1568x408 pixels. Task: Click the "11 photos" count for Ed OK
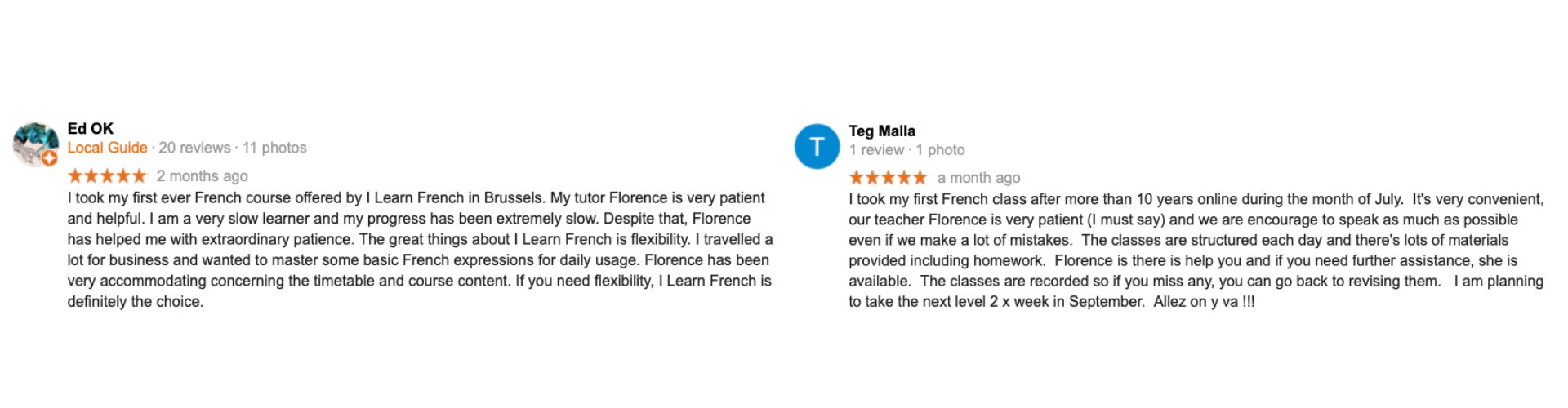point(274,148)
